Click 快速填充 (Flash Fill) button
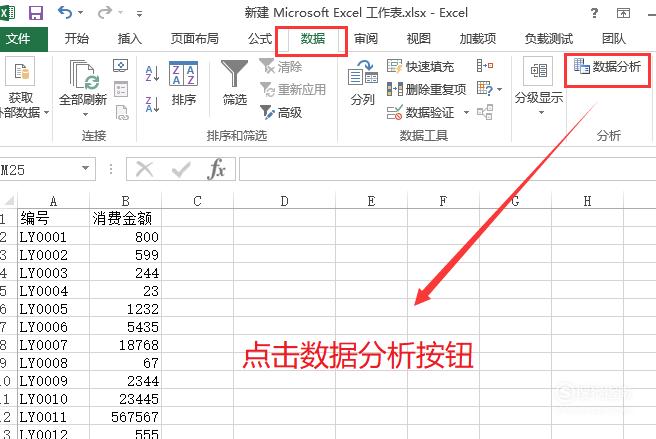 (420, 66)
